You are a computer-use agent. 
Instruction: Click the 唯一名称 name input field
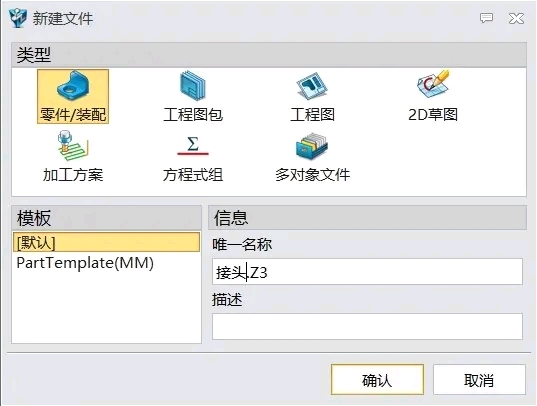point(367,272)
